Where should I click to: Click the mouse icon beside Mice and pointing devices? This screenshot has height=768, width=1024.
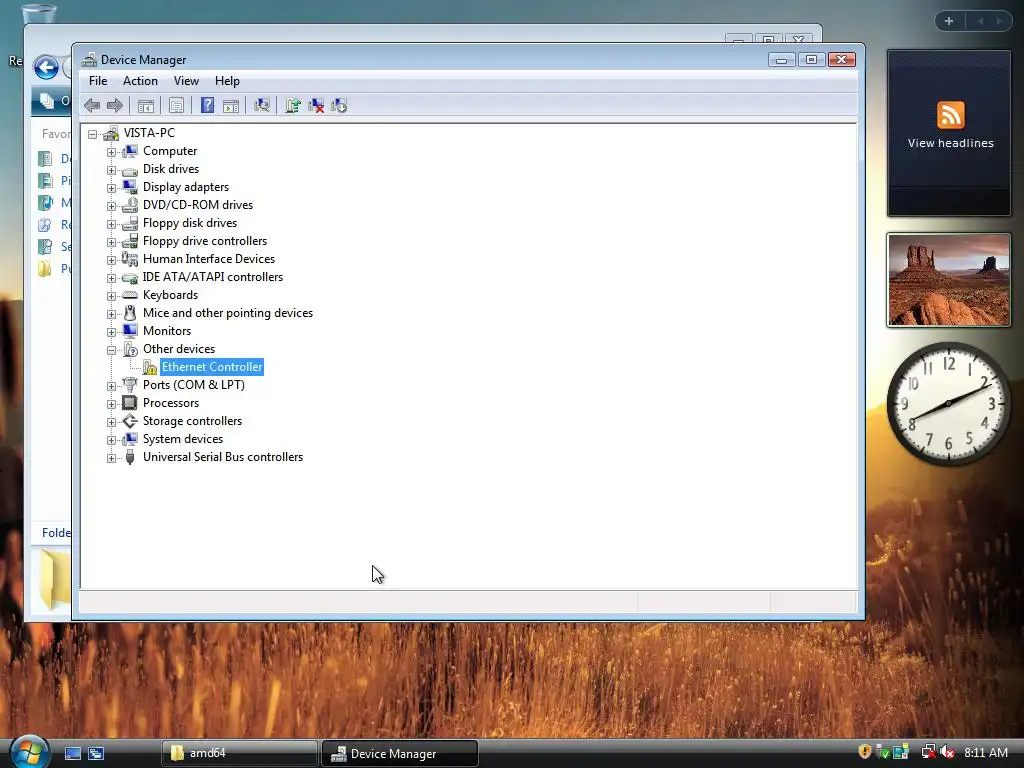click(x=130, y=313)
